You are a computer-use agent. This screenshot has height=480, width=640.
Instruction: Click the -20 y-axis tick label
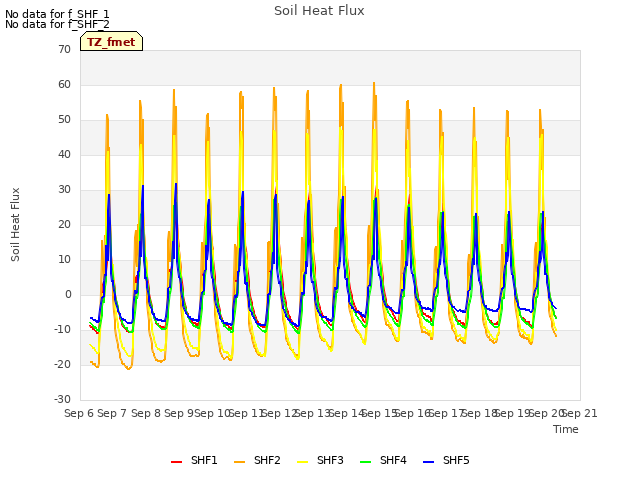[x=62, y=364]
